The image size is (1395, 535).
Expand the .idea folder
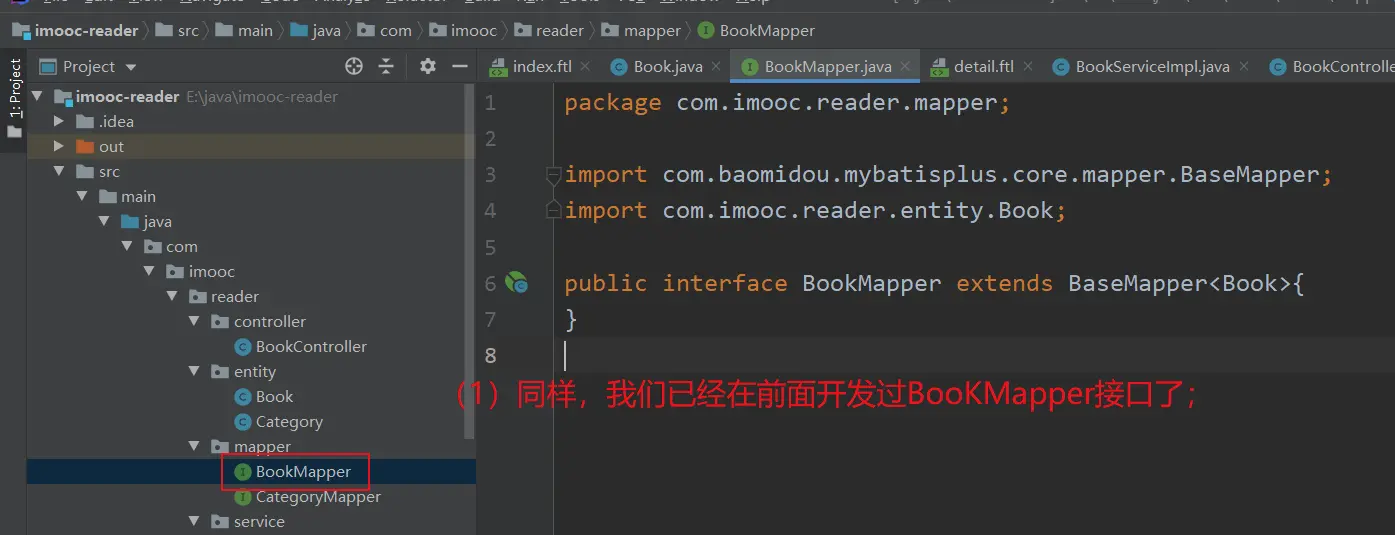(x=59, y=122)
